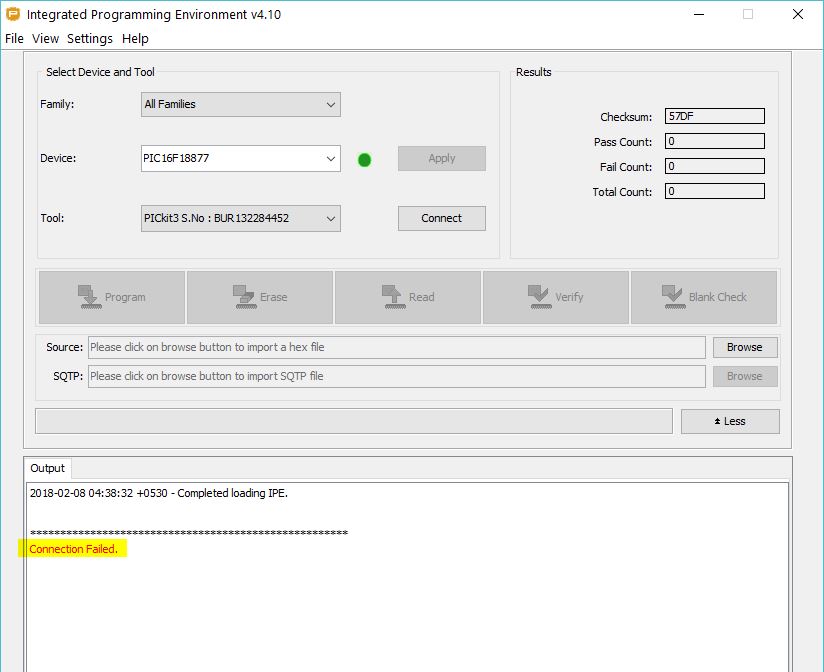The width and height of the screenshot is (824, 672).
Task: Minimize the IPE window
Action: click(699, 14)
